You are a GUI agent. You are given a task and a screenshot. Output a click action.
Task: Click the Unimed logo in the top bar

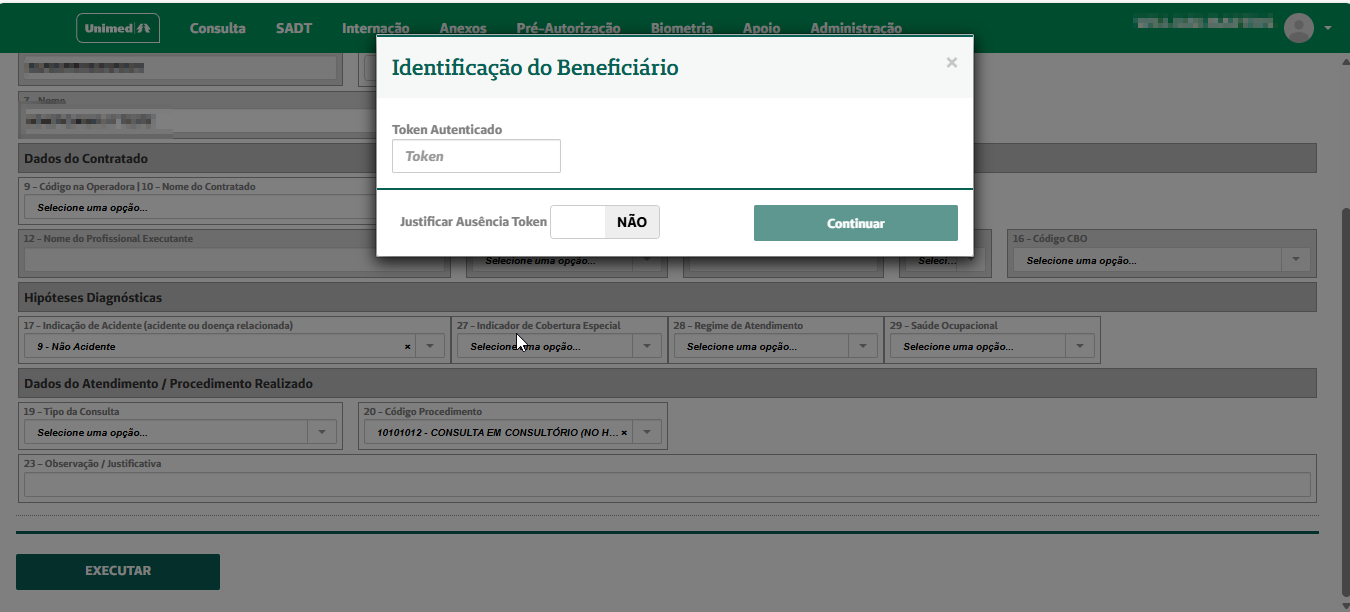pyautogui.click(x=117, y=27)
